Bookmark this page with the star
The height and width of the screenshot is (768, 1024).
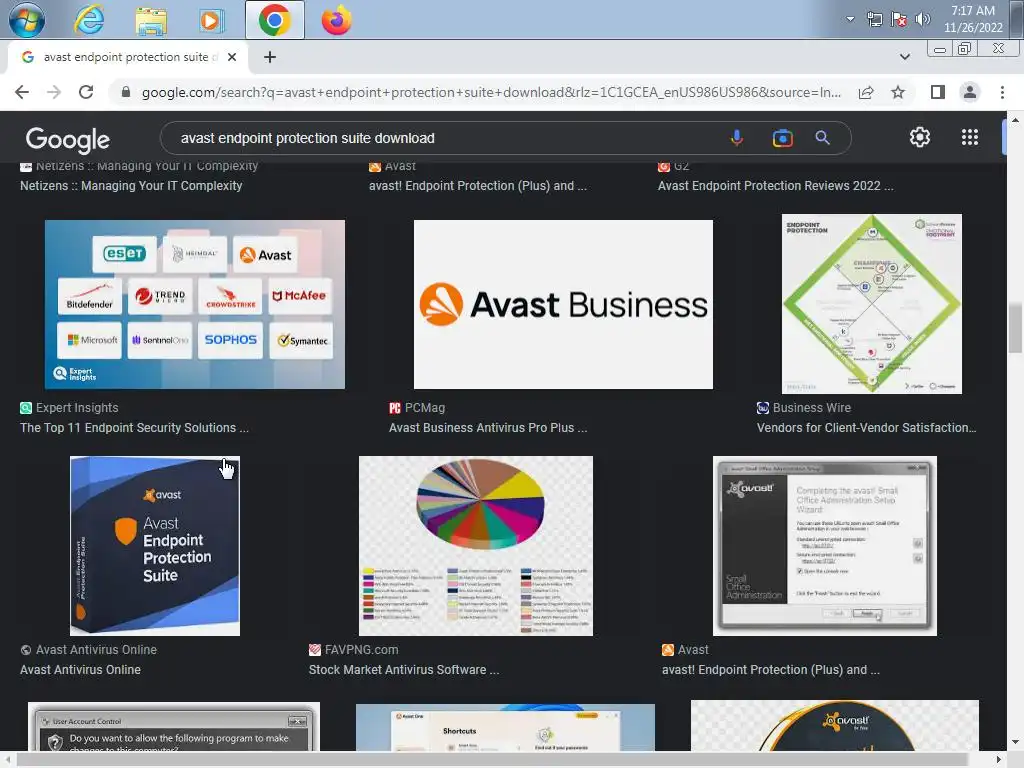point(898,92)
